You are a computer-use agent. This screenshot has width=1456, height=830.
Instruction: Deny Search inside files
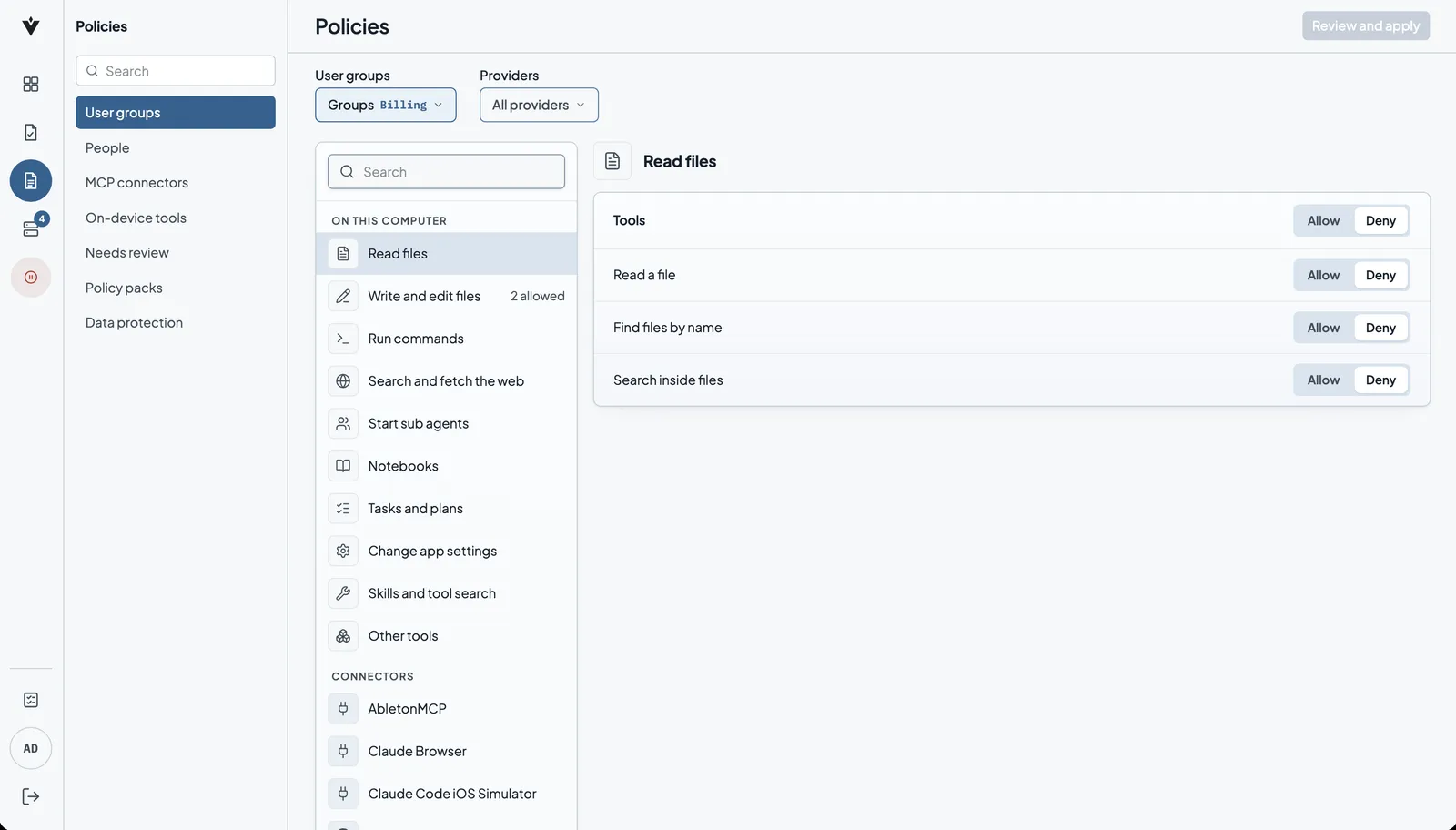pos(1380,380)
